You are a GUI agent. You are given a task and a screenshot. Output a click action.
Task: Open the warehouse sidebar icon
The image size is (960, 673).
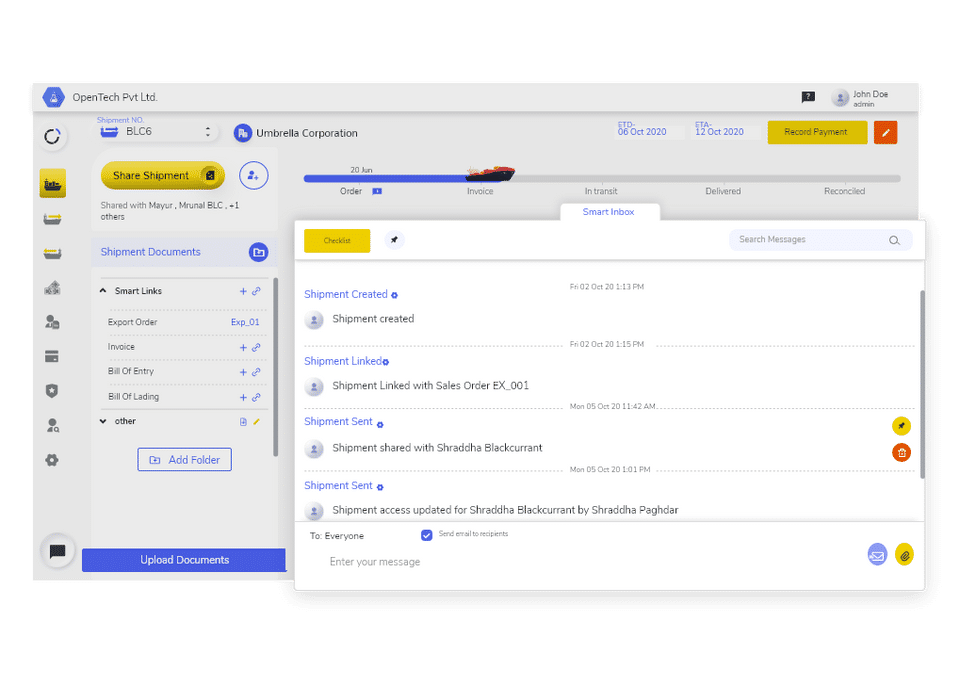coord(52,287)
